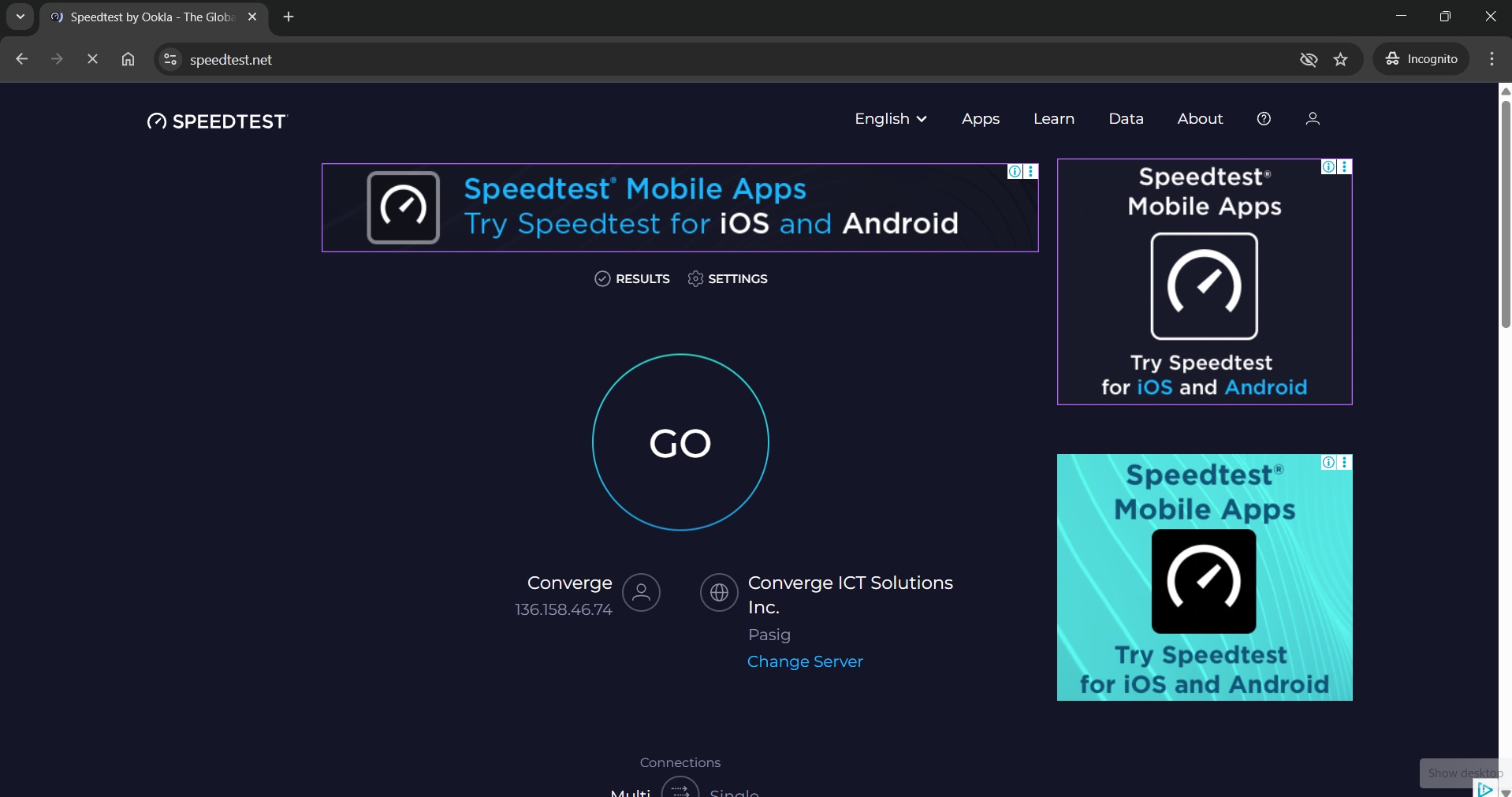Click the Converge ISP user icon

point(641,592)
